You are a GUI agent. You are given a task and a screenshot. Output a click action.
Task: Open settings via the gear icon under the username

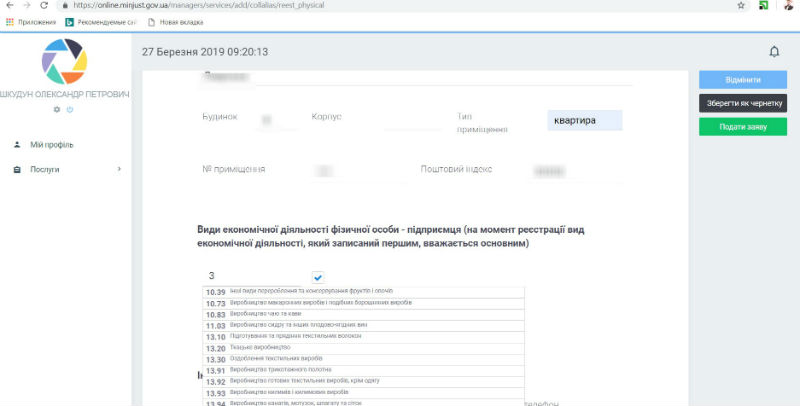pos(57,109)
